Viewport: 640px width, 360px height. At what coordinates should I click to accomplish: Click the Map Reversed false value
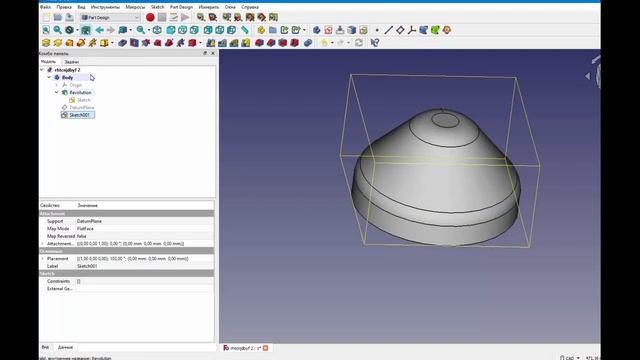(82, 236)
